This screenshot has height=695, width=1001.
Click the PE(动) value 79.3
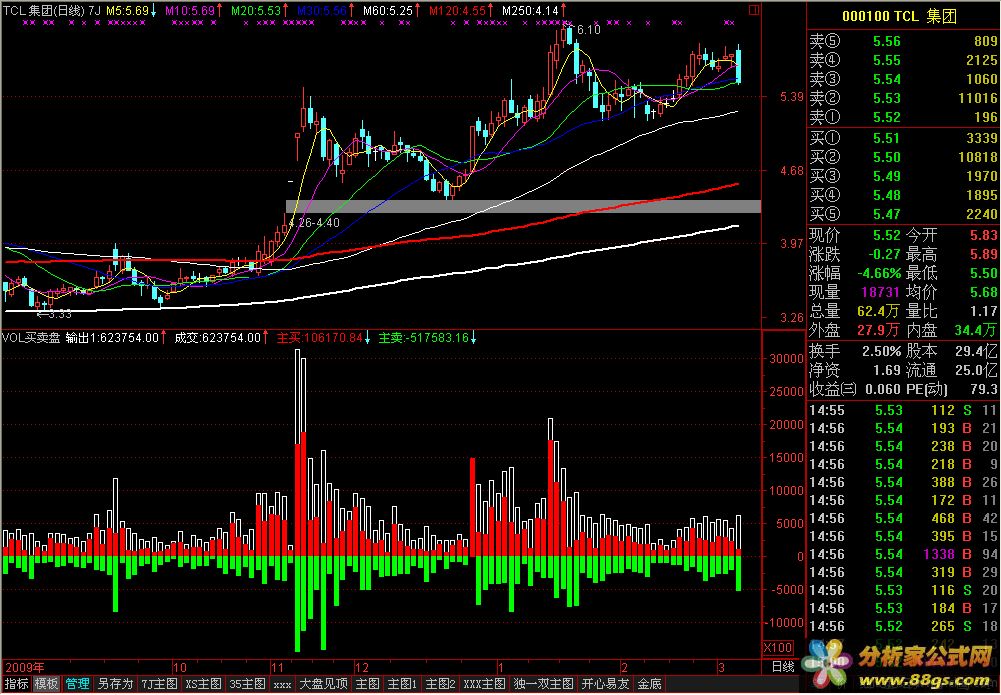point(985,389)
